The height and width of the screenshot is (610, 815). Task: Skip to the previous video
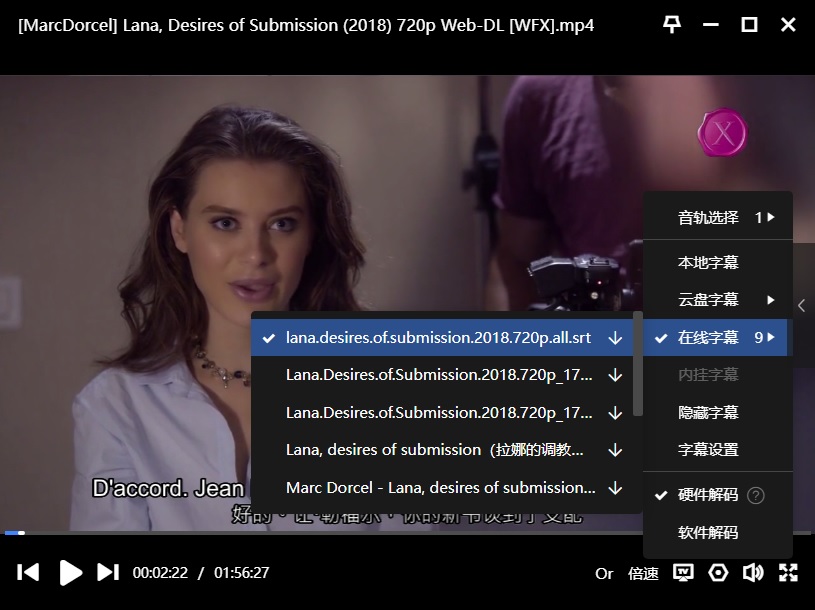pos(29,572)
